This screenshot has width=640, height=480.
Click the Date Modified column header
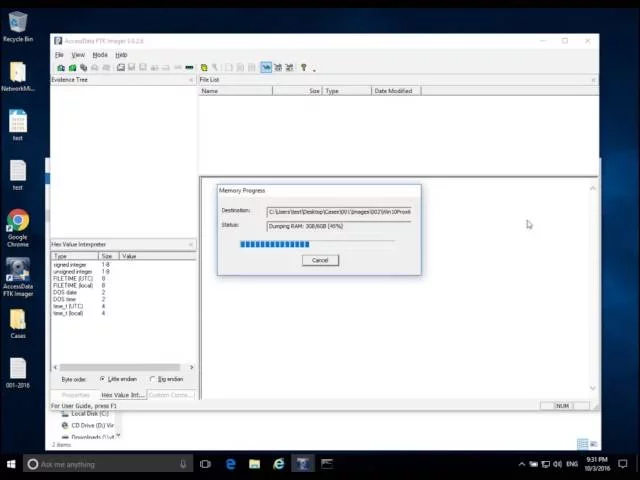coord(396,91)
